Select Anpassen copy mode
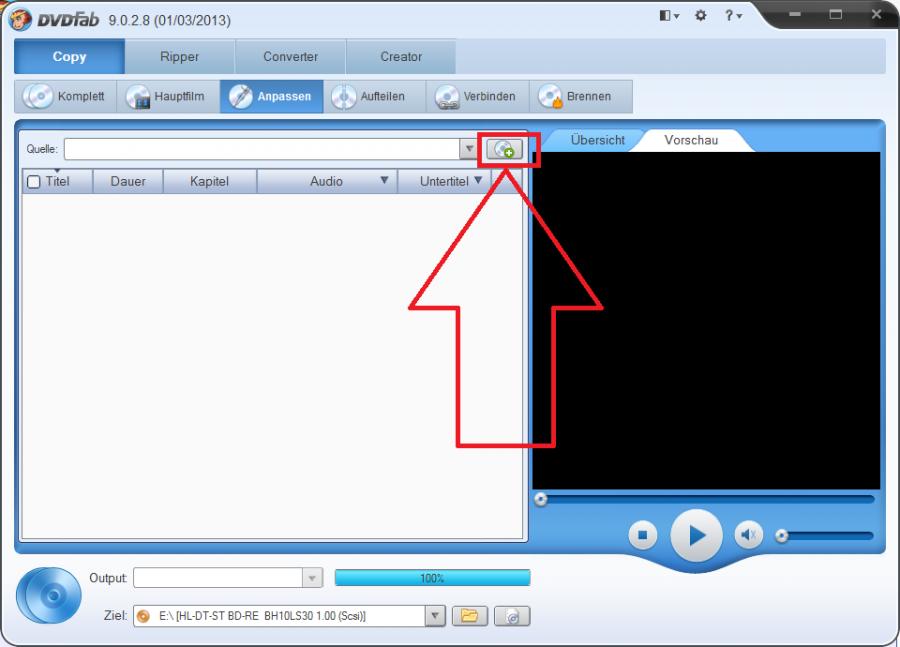900x647 pixels. [271, 96]
